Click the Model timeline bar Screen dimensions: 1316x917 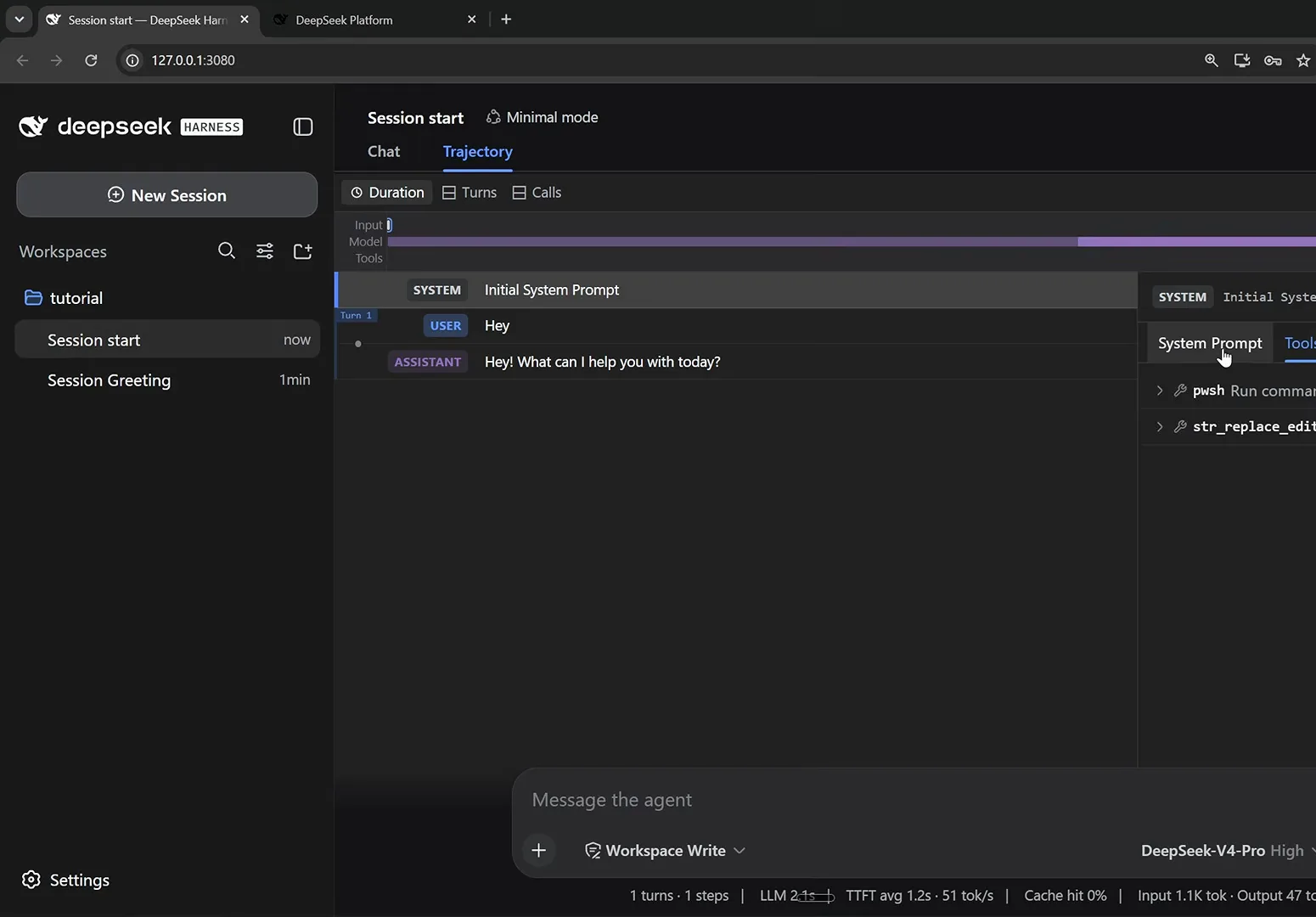(852, 242)
